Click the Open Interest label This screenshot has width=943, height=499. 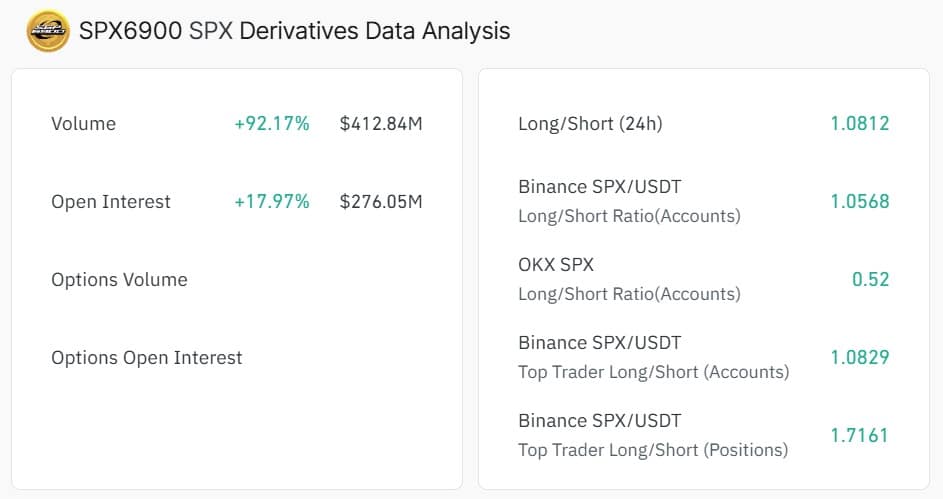110,202
